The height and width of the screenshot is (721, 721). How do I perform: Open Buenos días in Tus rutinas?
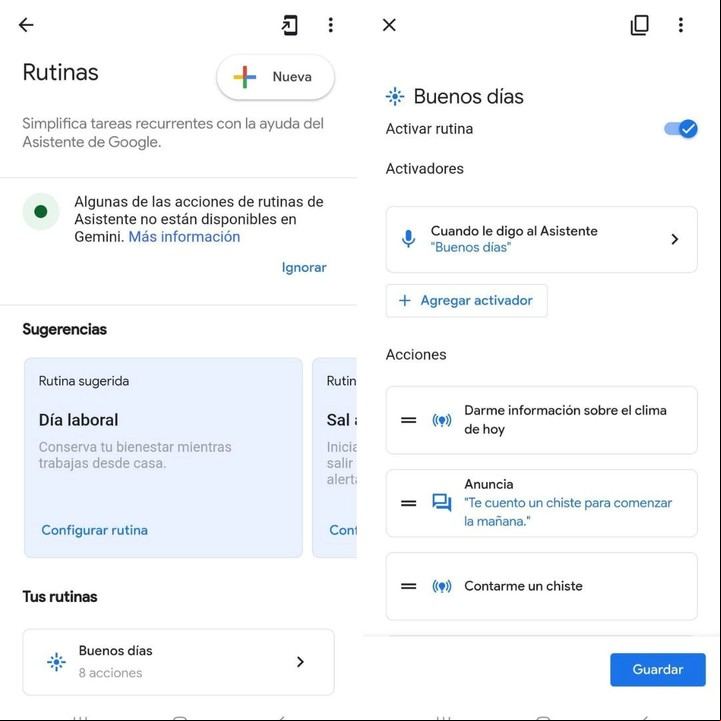point(178,662)
